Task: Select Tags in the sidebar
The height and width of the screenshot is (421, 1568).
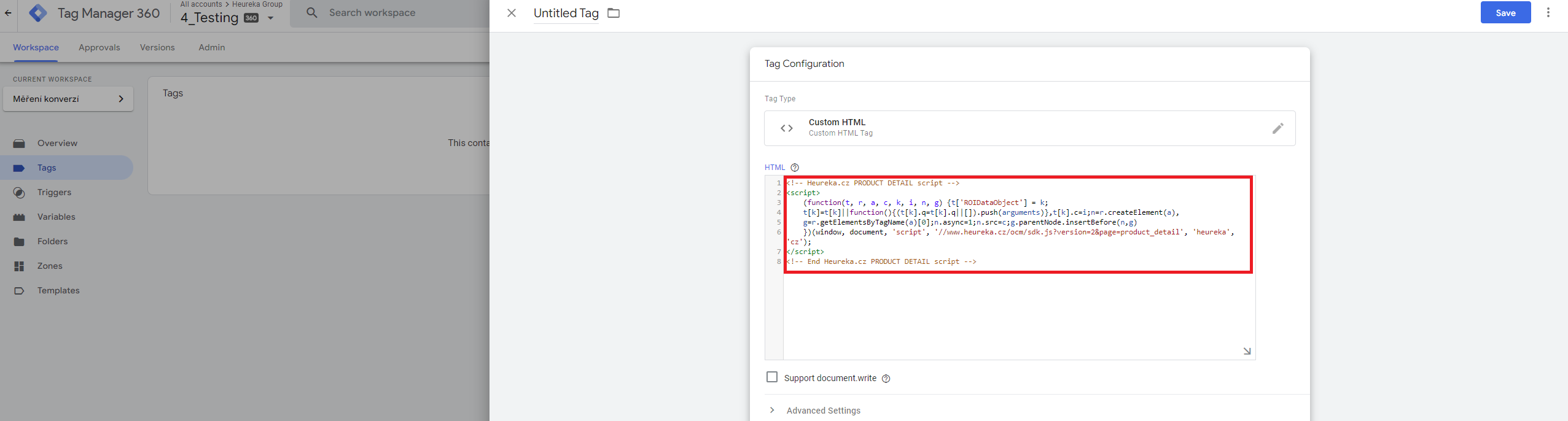Action: (66, 168)
